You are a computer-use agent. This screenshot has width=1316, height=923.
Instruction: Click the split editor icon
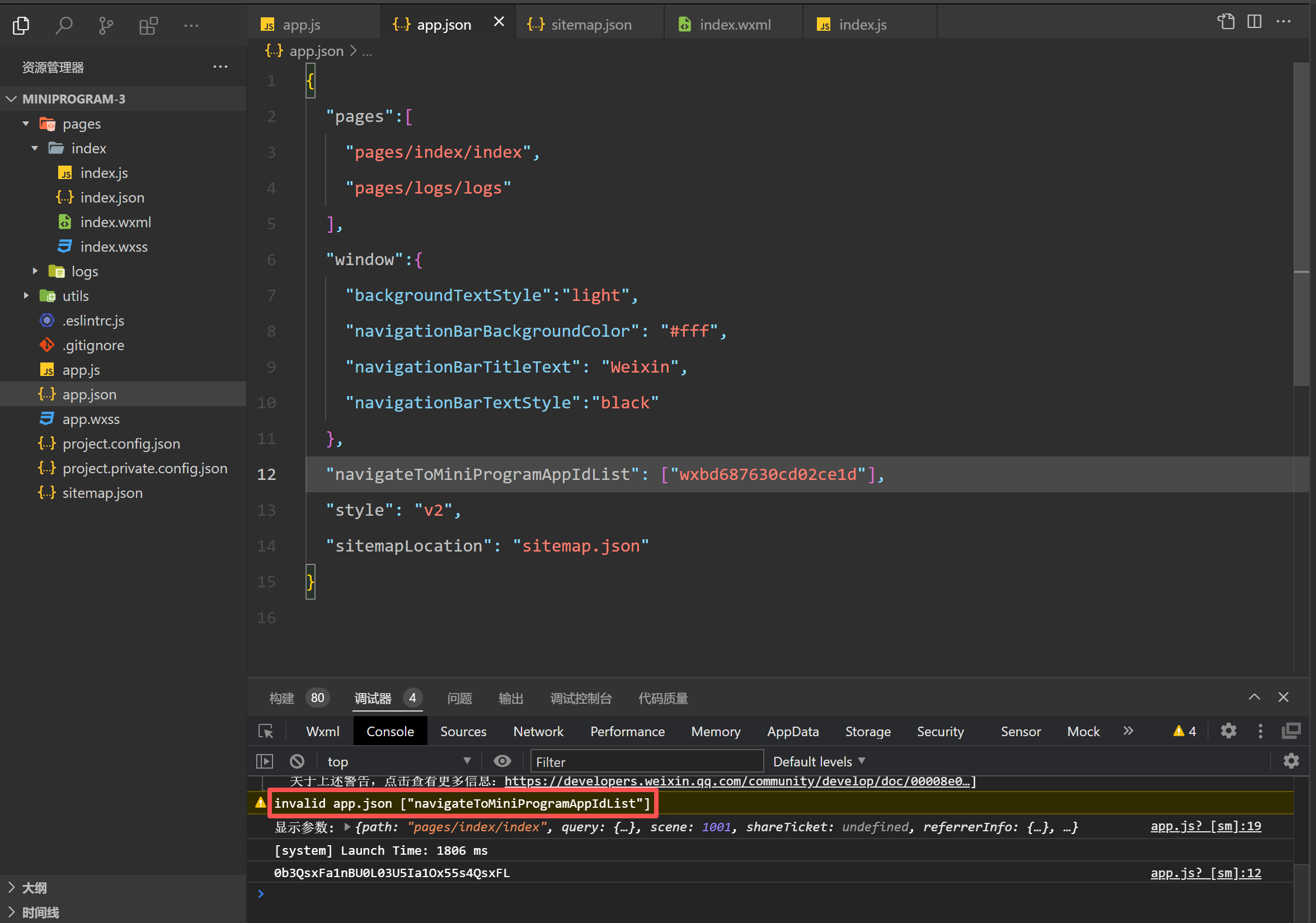tap(1254, 22)
